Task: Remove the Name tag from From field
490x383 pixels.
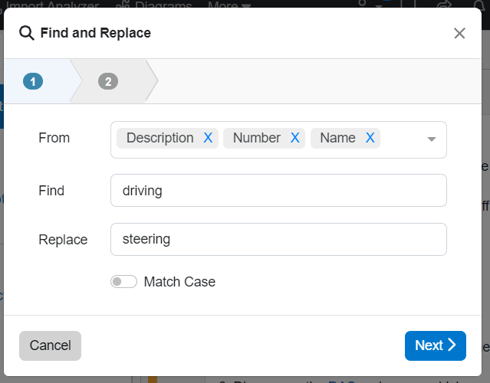Action: point(370,138)
